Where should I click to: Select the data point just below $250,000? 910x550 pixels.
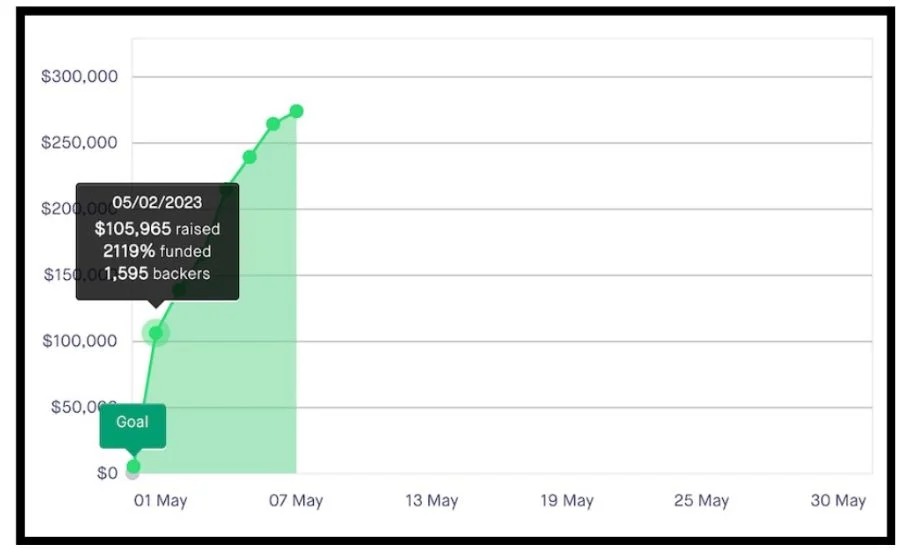[x=250, y=157]
